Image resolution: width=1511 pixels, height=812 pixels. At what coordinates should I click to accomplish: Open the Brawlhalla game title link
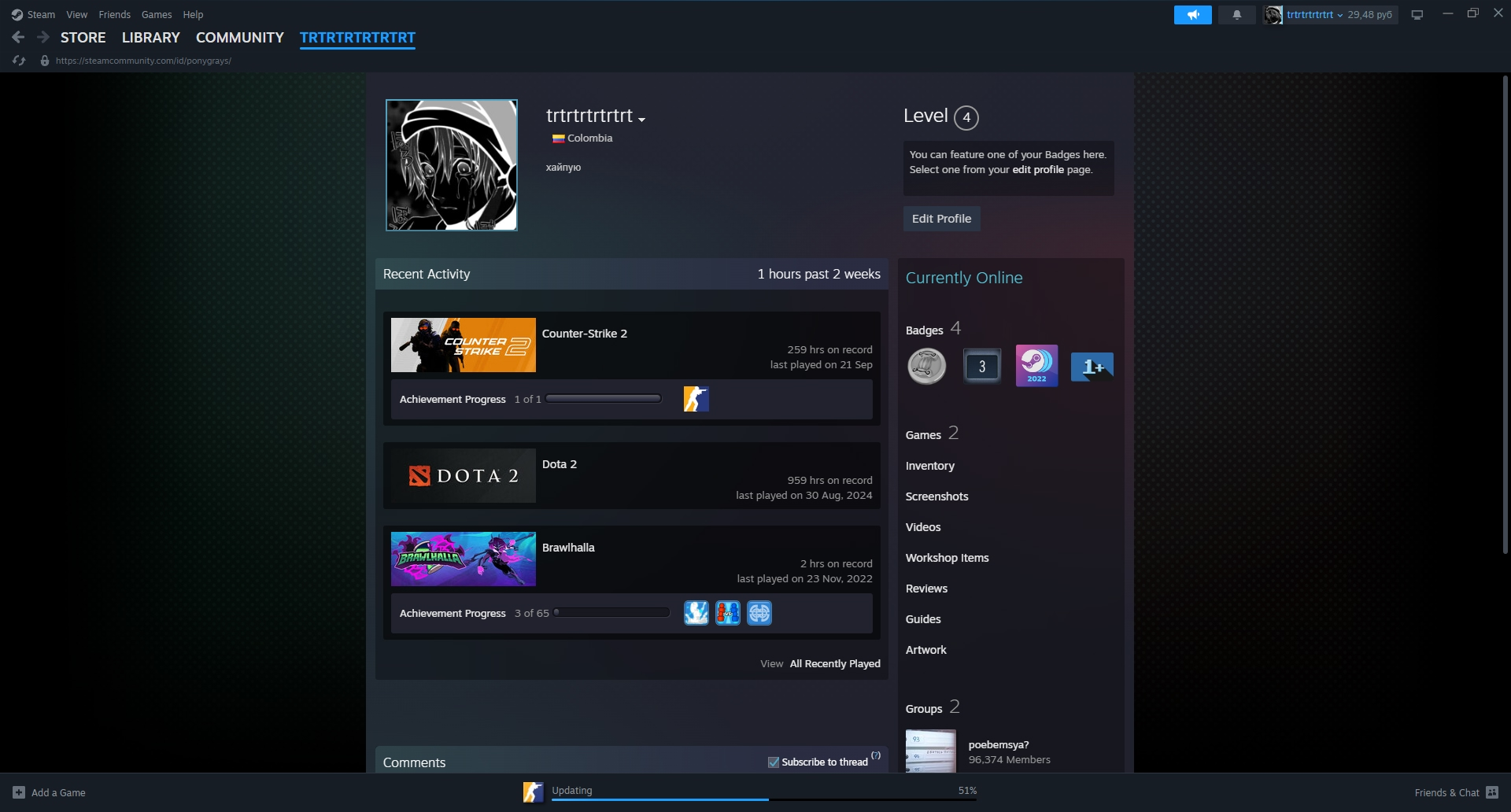click(568, 548)
